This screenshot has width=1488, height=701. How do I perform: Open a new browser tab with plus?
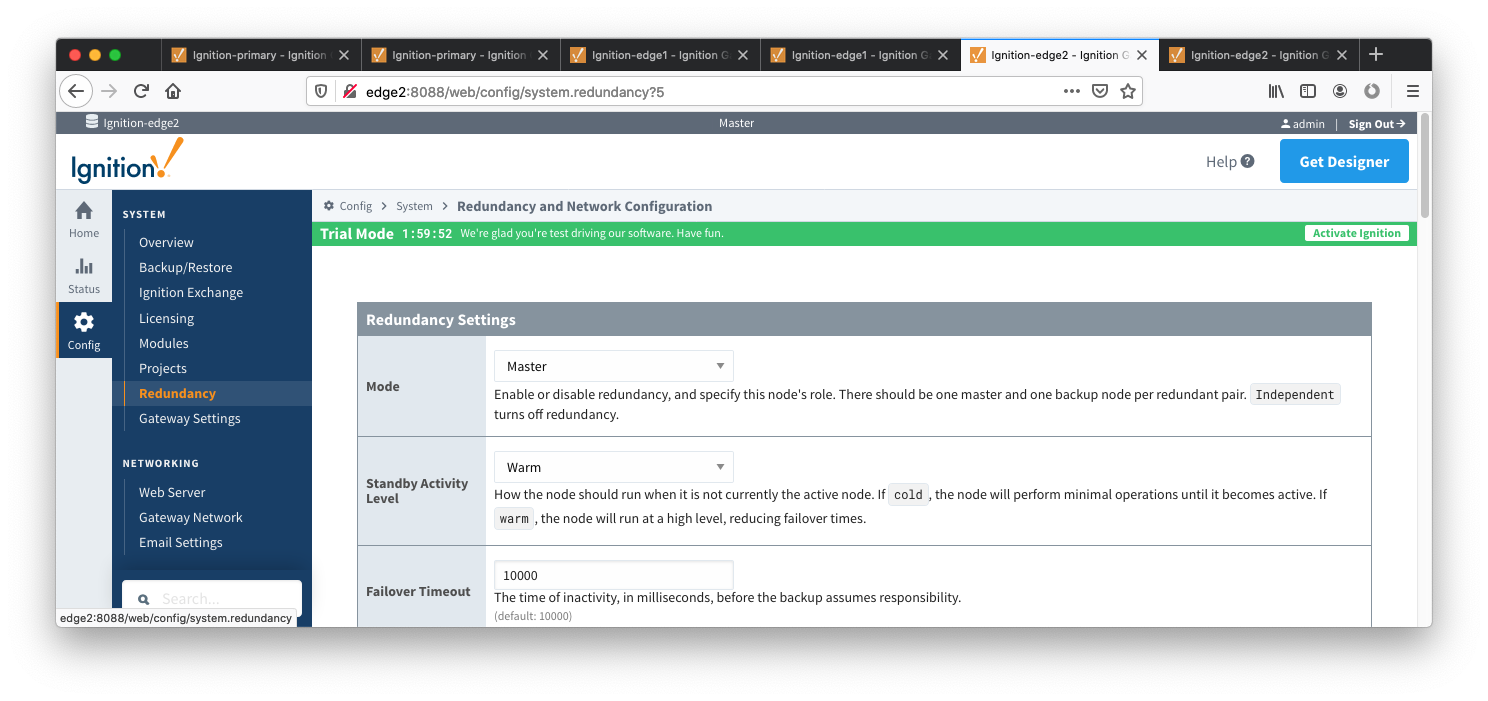[1376, 54]
